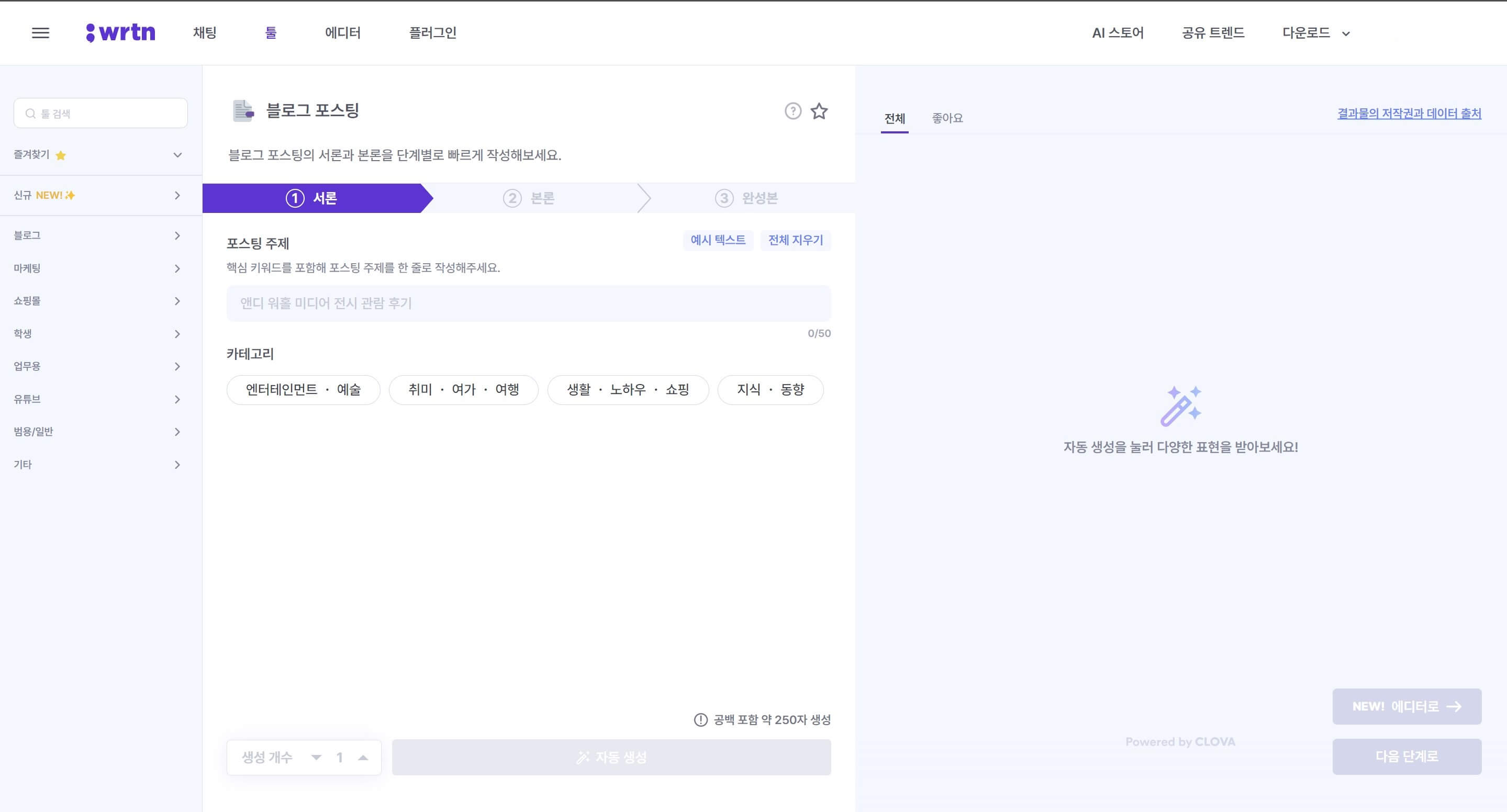The width and height of the screenshot is (1507, 812).
Task: Click the wrtn logo to go home
Action: pos(121,32)
